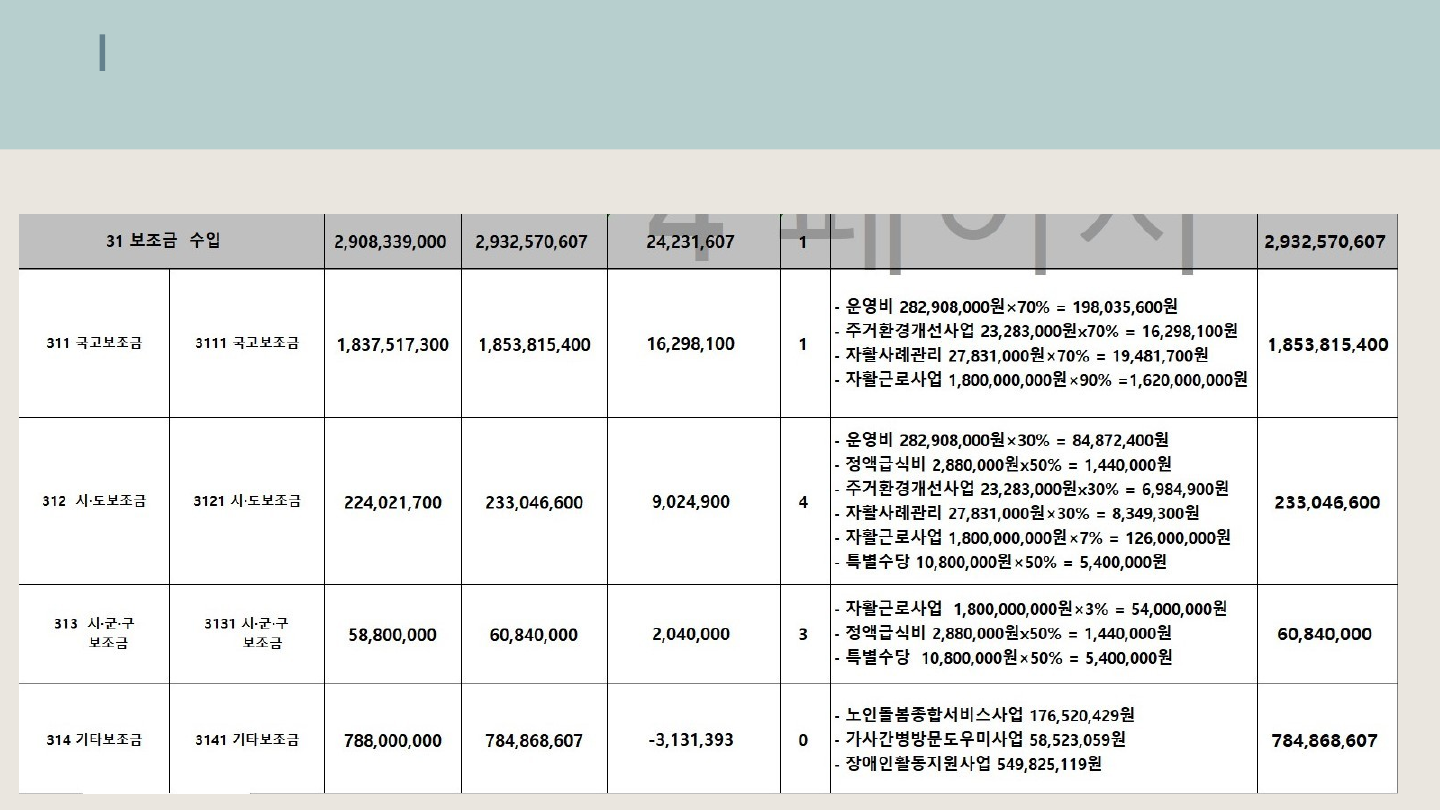Click the "314 기타보조금" cell
Image resolution: width=1440 pixels, height=810 pixels.
[x=94, y=740]
